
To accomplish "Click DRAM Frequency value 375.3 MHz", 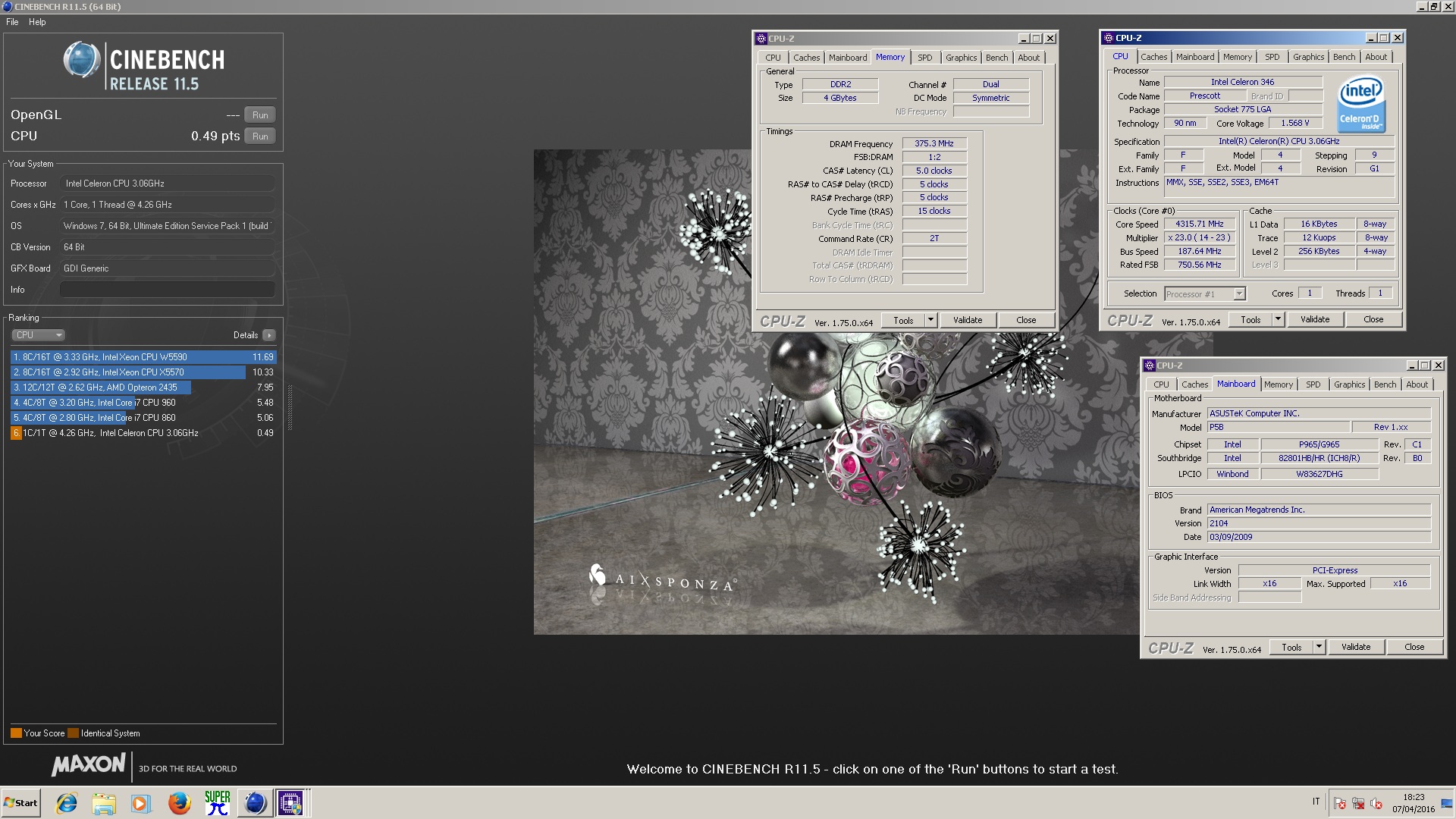I will [x=934, y=143].
